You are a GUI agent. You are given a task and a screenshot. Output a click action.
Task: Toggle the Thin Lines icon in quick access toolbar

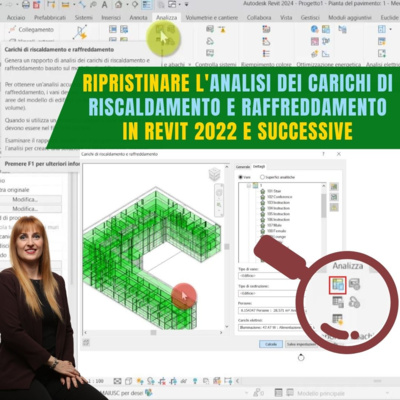coord(146,5)
